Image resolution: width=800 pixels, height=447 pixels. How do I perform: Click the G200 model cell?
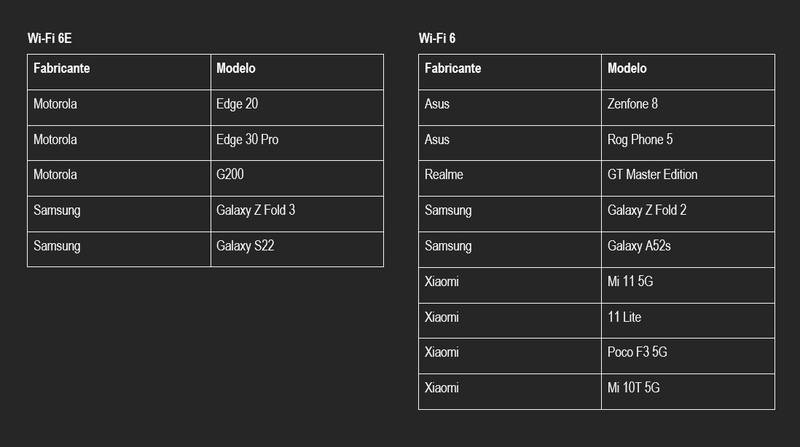click(x=297, y=178)
